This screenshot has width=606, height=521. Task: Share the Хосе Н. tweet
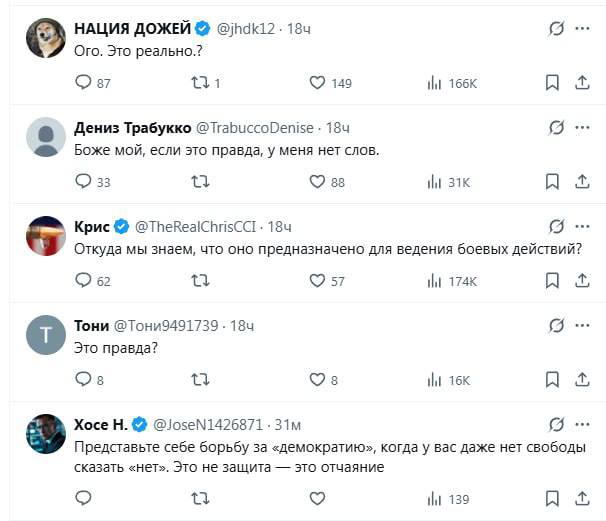click(582, 499)
